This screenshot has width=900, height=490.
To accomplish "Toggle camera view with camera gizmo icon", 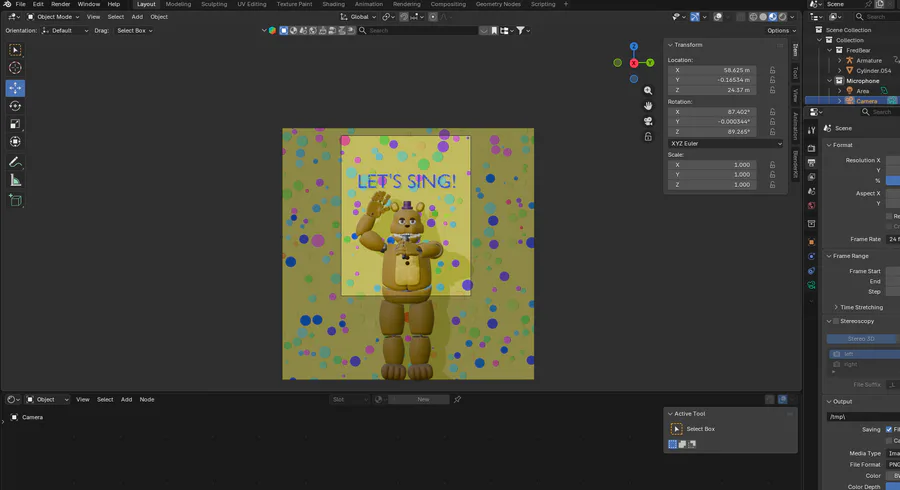I will 648,121.
